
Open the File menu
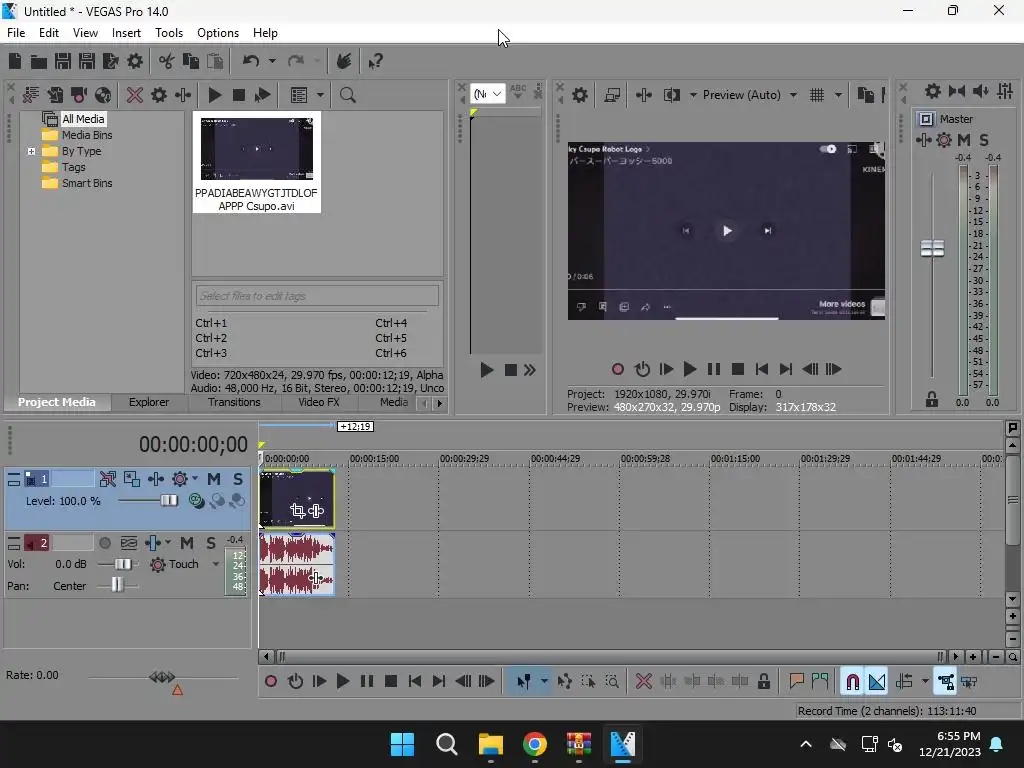[16, 33]
